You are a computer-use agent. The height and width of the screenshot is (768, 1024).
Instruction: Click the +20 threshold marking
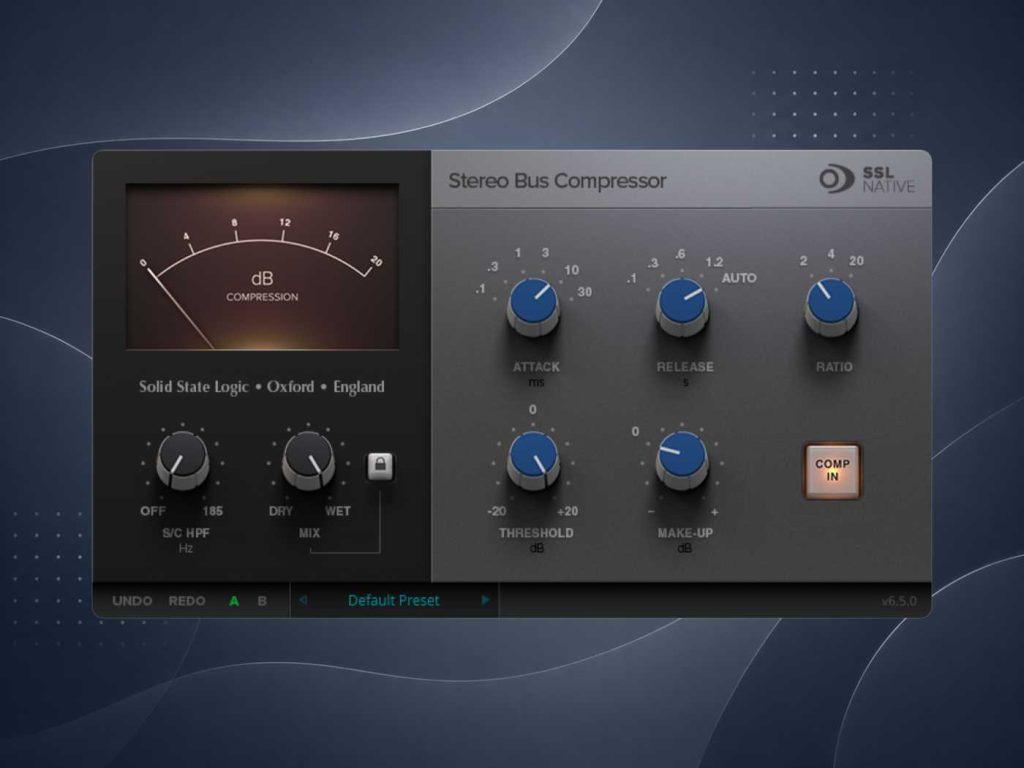pyautogui.click(x=568, y=511)
